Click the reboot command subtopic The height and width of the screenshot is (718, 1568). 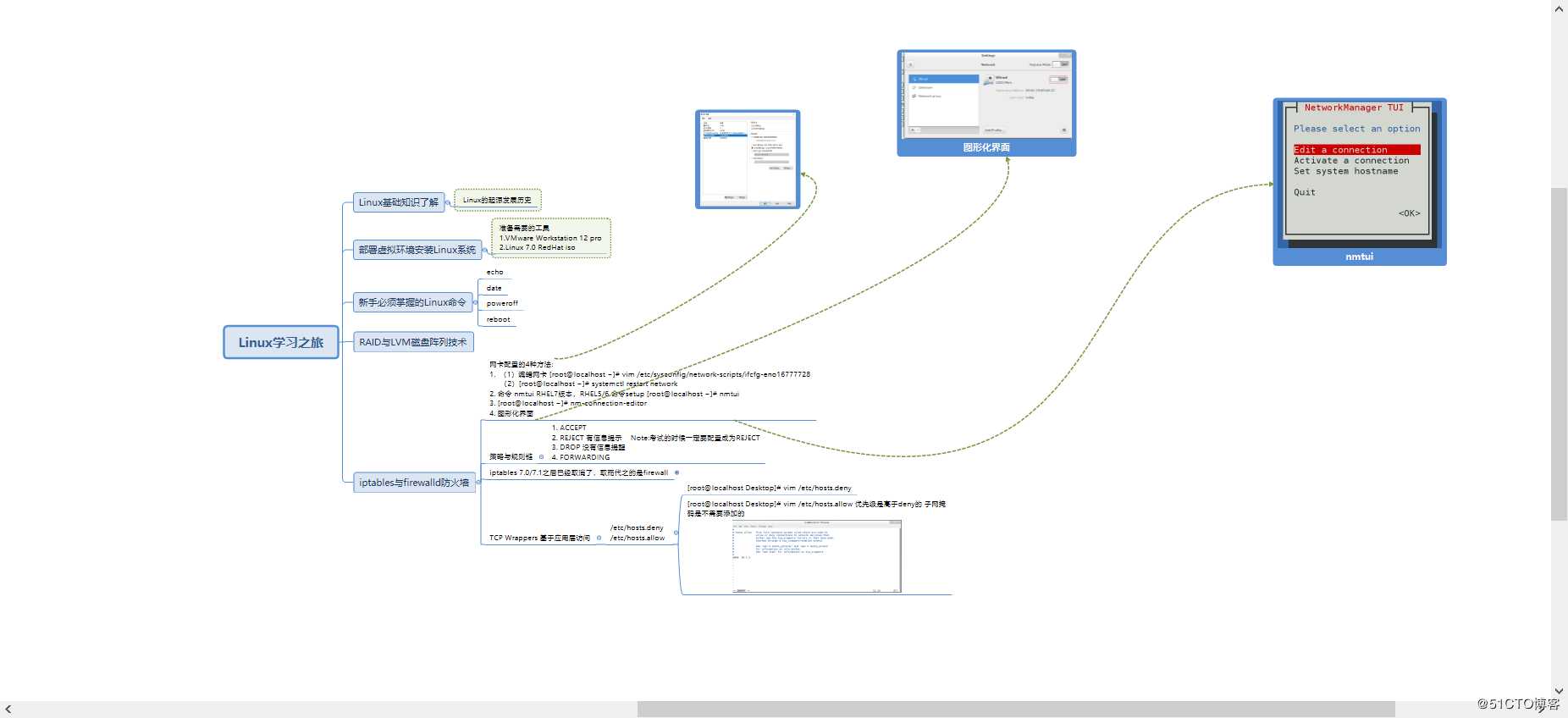pos(499,319)
